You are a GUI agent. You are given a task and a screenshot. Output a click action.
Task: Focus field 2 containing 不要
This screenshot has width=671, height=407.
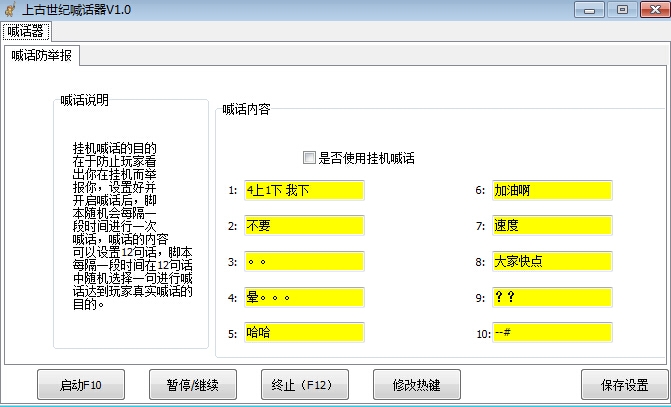304,226
